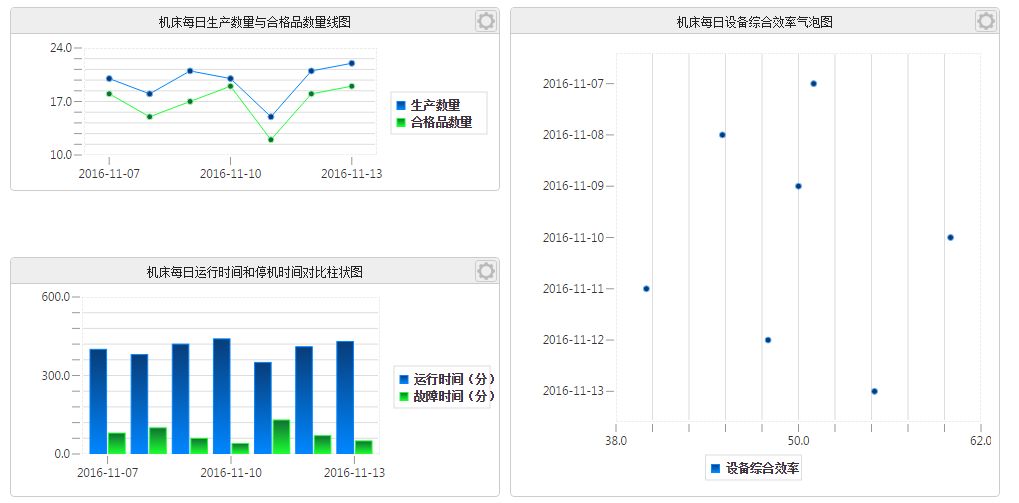Click the 机床每日设备综合效率气泡图 title

point(755,23)
